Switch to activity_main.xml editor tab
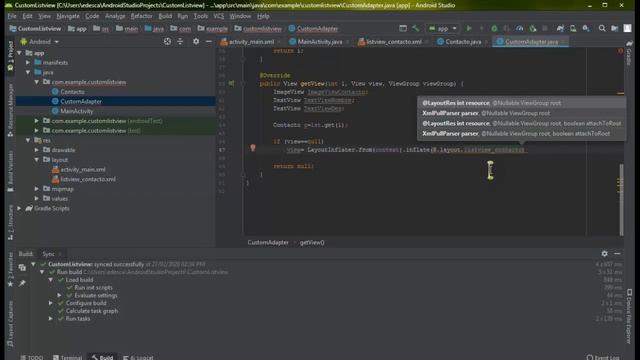Image resolution: width=640 pixels, height=360 pixels. coord(251,42)
